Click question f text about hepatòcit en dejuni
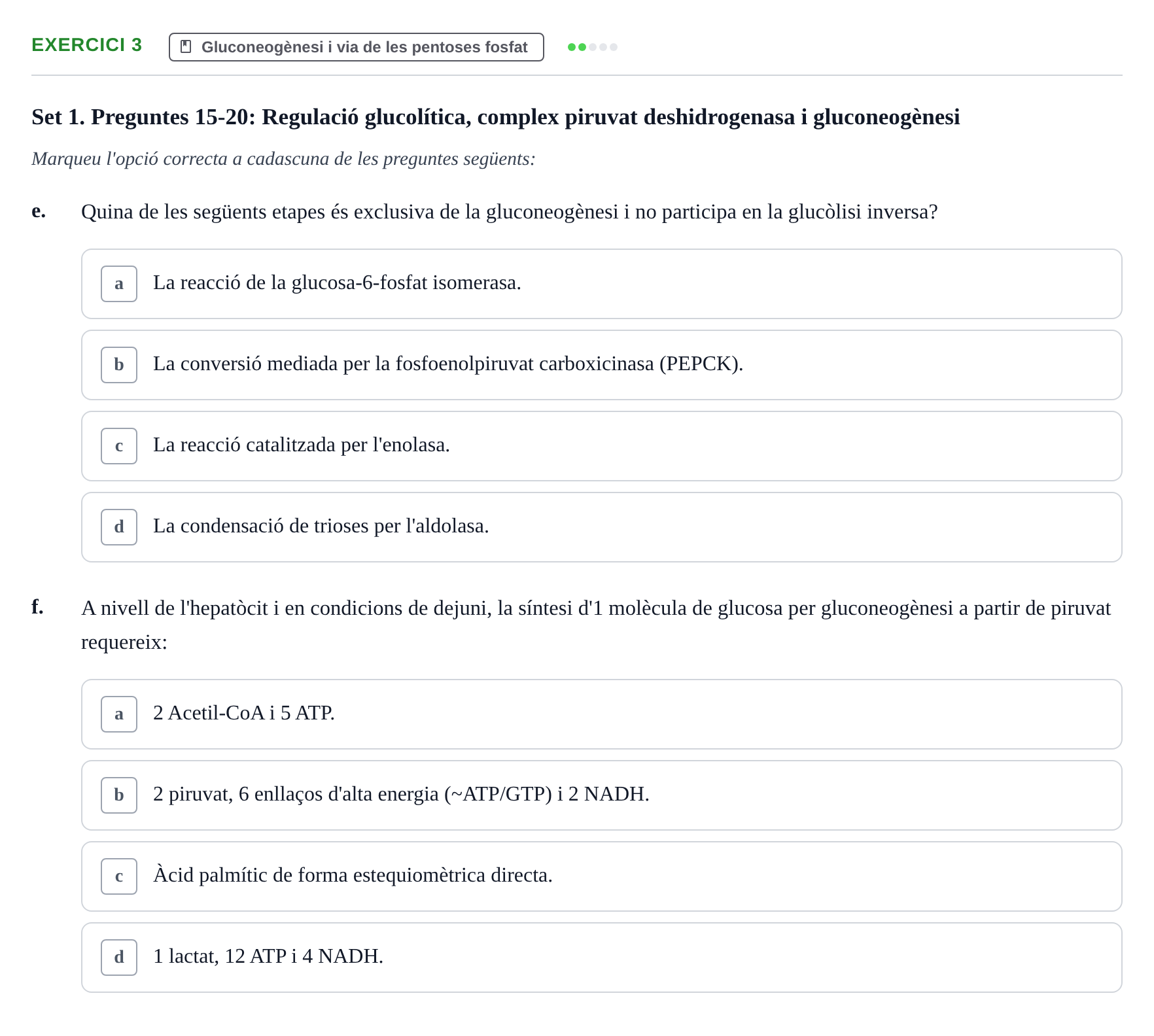Image resolution: width=1154 pixels, height=1036 pixels. 596,625
